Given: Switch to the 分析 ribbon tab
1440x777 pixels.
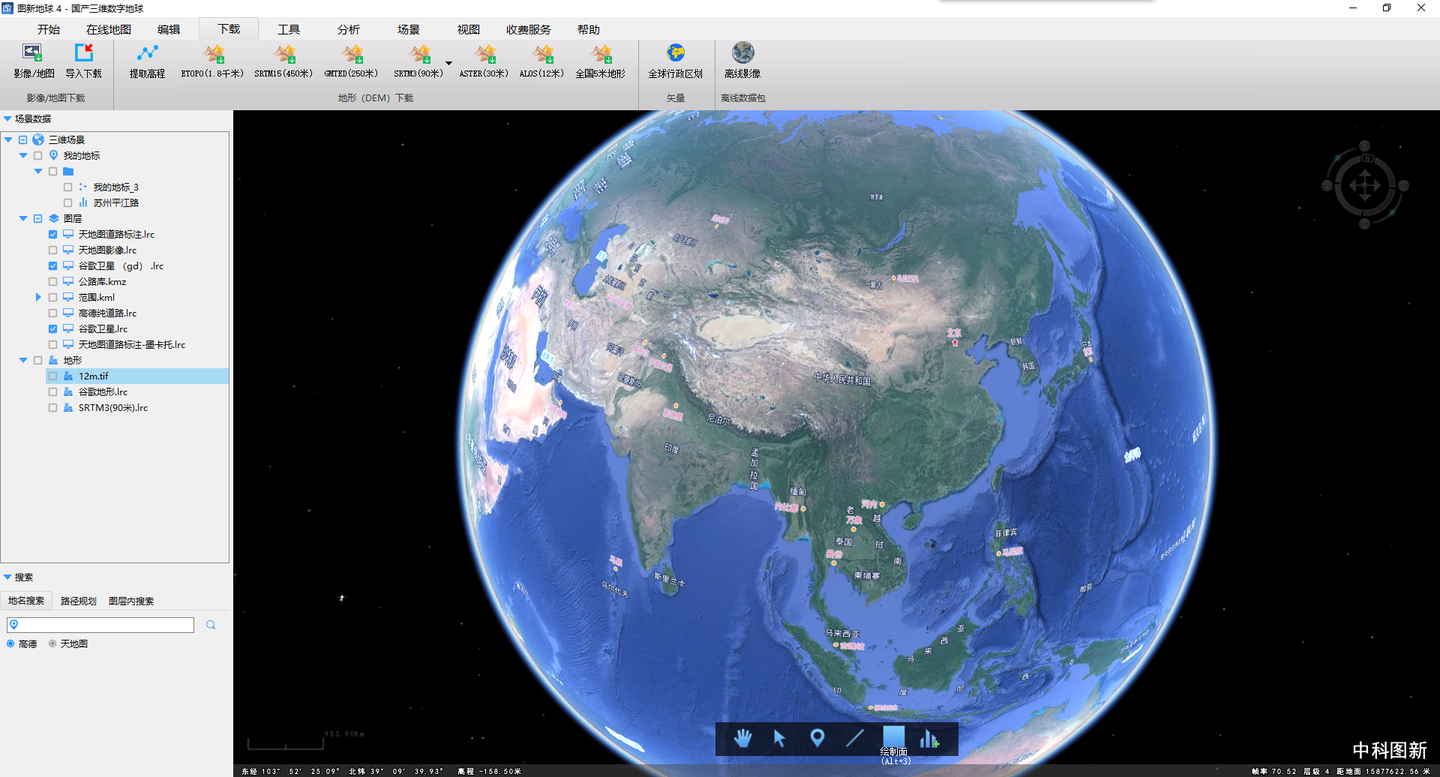Looking at the screenshot, I should [348, 29].
